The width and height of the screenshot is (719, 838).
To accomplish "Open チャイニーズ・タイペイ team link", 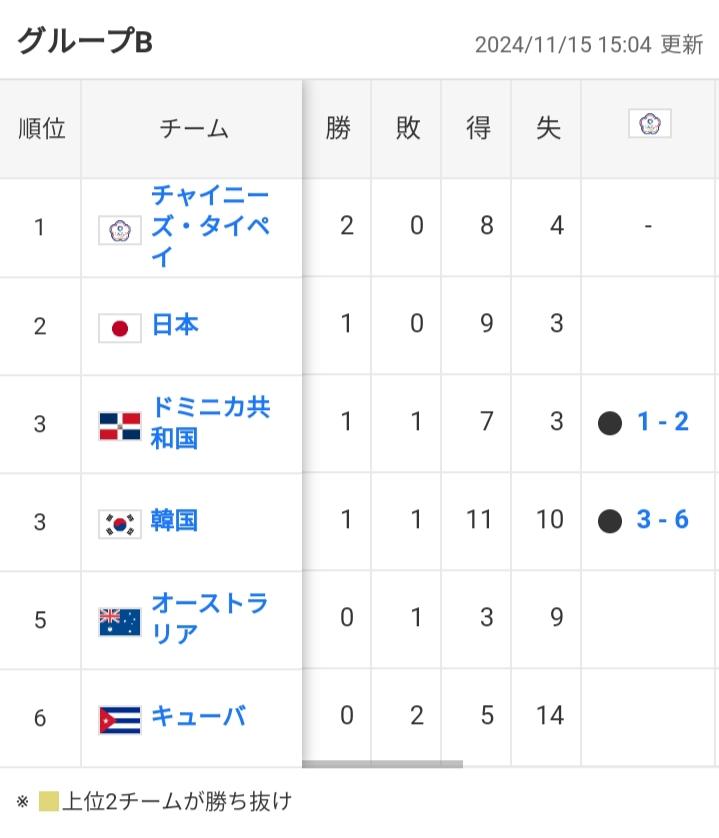I will (x=210, y=226).
